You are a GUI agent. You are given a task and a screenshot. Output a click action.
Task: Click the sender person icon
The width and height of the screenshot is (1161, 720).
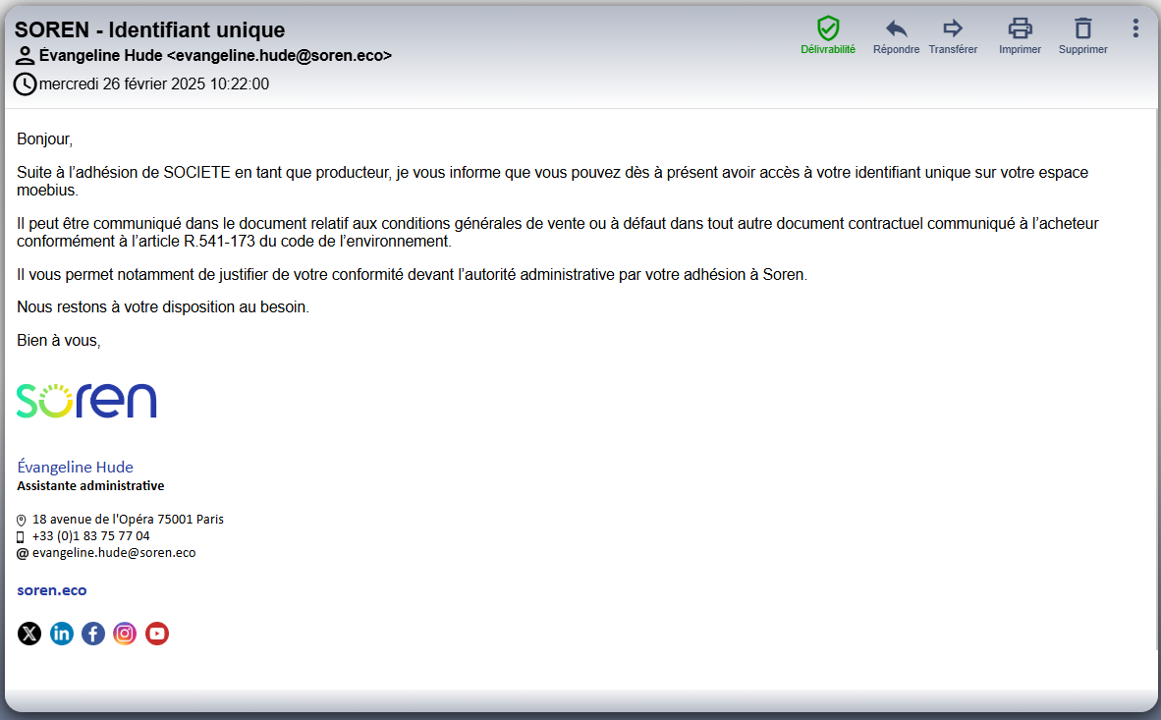25,56
